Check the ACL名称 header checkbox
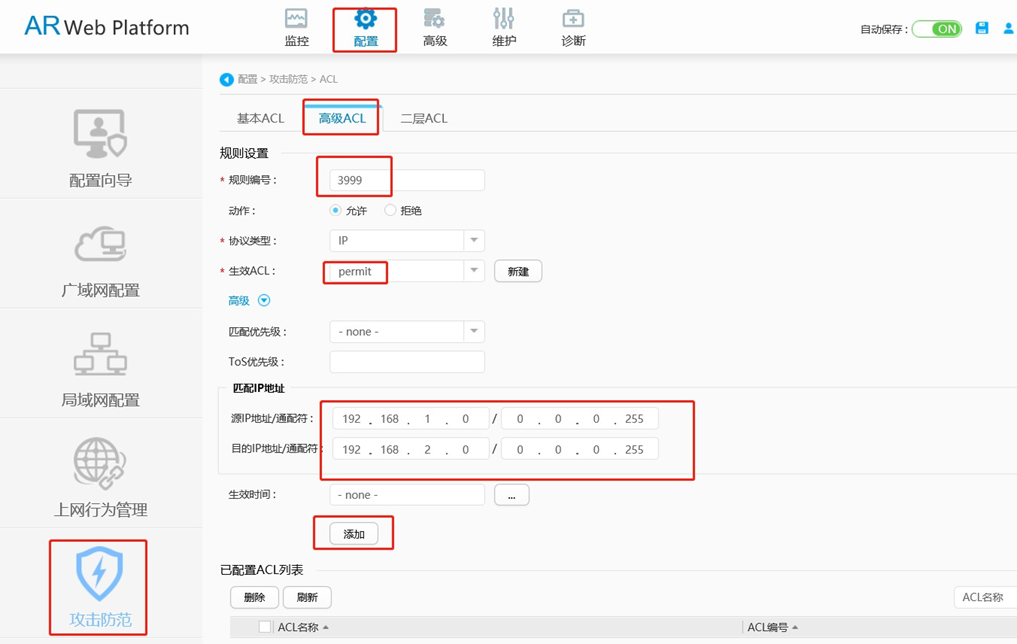 click(x=265, y=626)
